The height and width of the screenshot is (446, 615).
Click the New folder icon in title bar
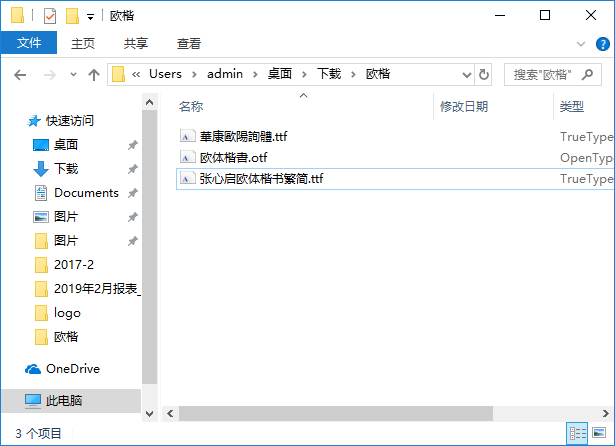73,16
